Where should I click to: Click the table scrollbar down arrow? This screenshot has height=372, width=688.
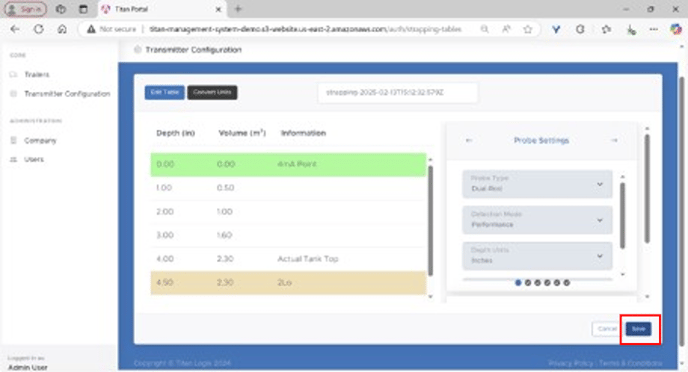pyautogui.click(x=430, y=297)
